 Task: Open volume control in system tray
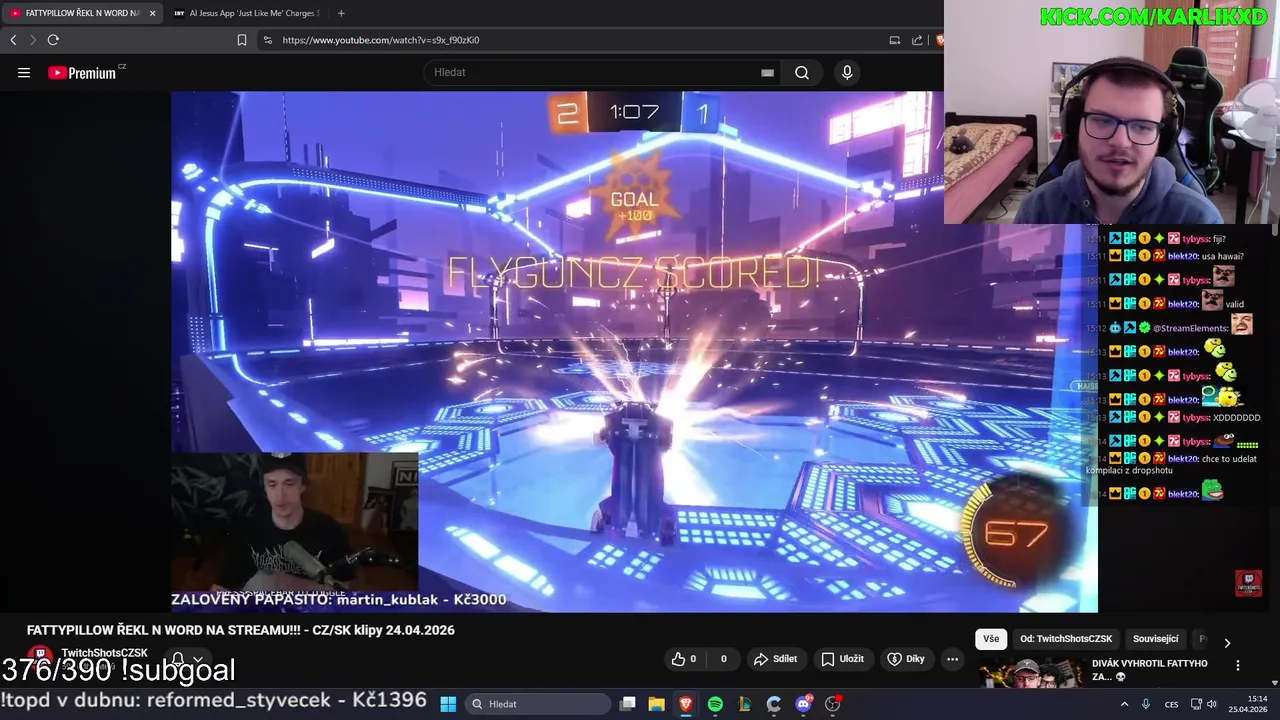click(1211, 704)
